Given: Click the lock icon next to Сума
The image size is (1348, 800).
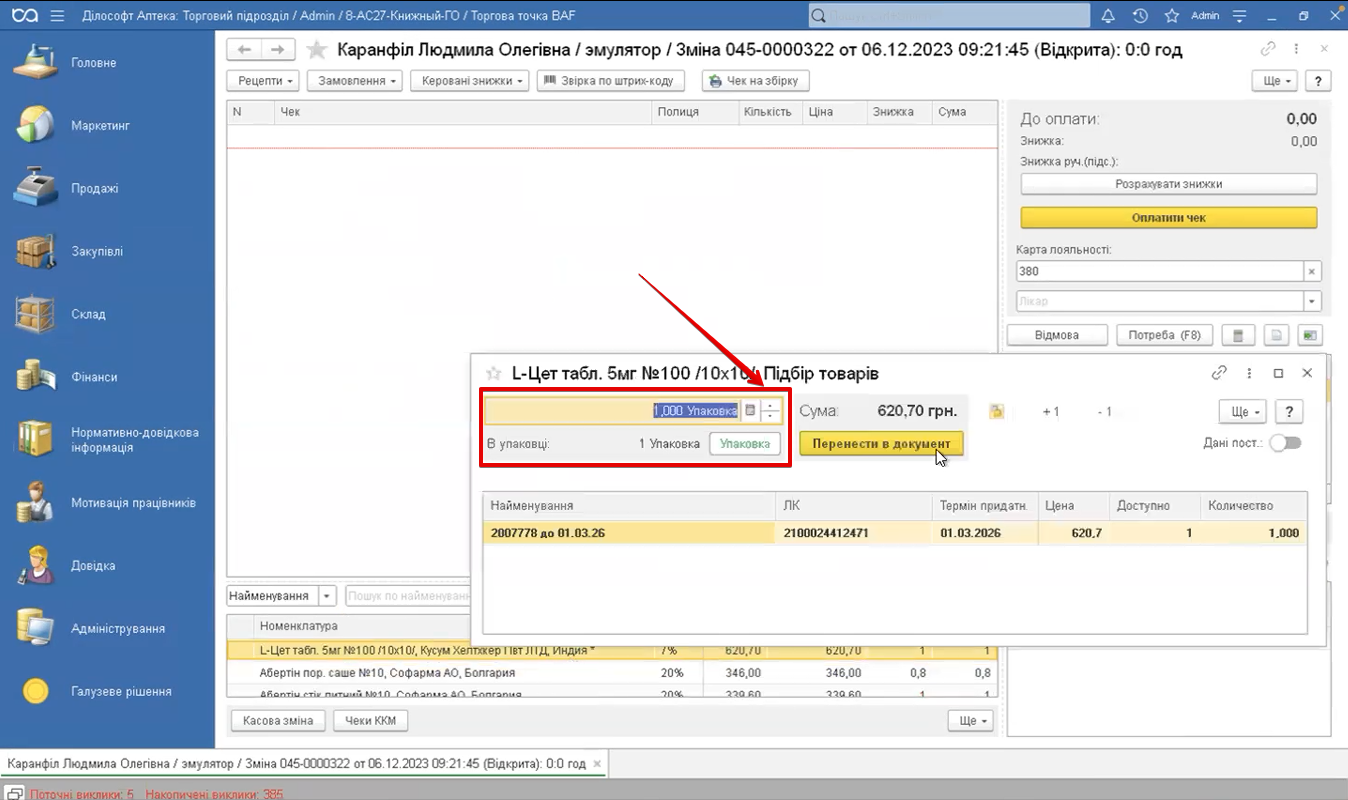Looking at the screenshot, I should [x=996, y=411].
